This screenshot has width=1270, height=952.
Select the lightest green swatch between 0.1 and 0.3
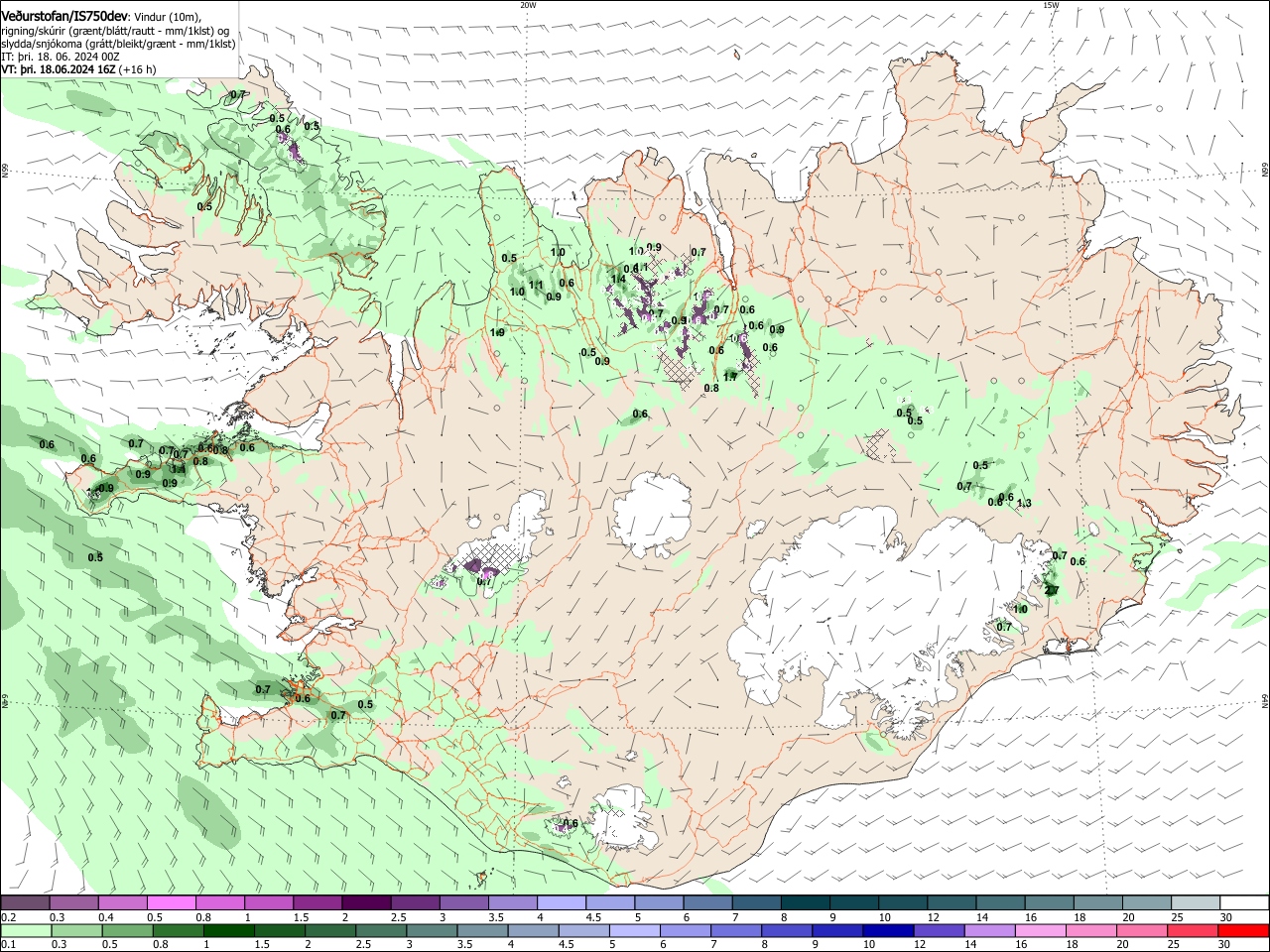click(26, 931)
